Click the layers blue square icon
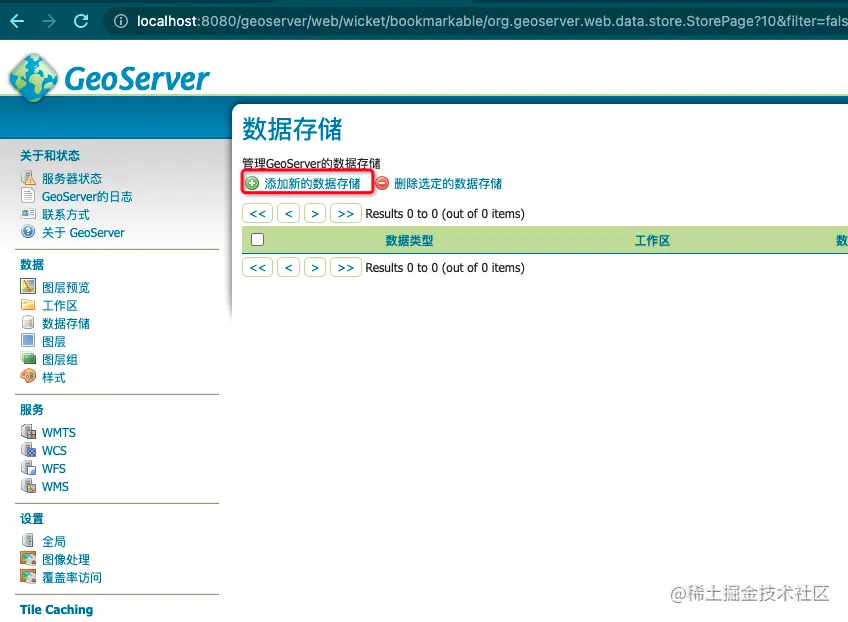Viewport: 848px width, 622px height. tap(28, 340)
